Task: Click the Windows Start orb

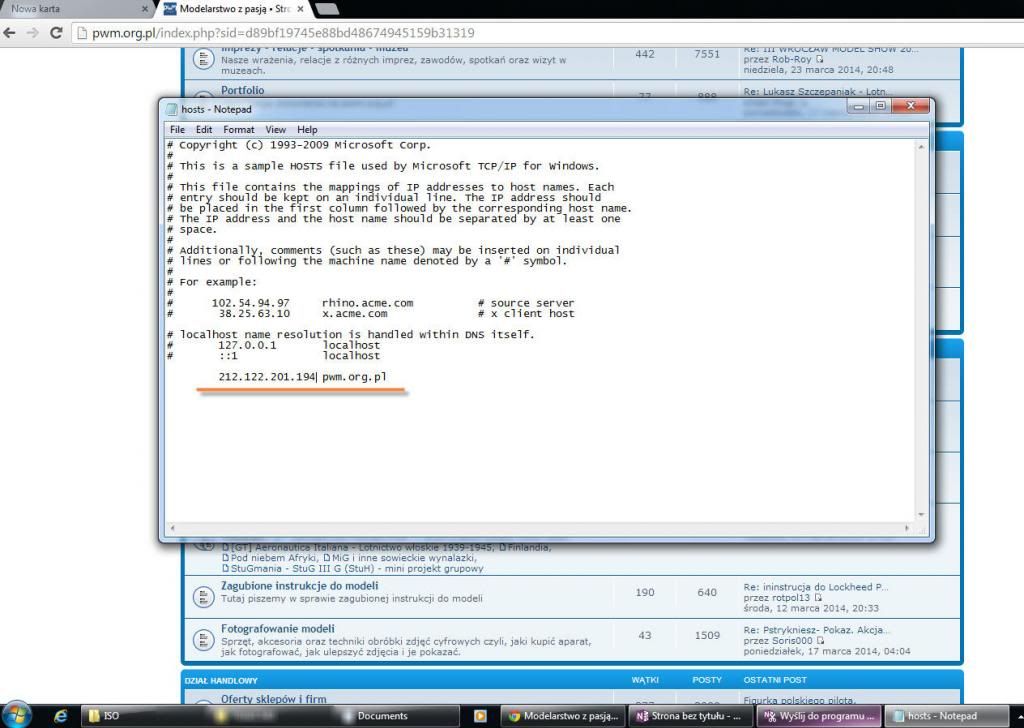Action: pyautogui.click(x=18, y=714)
